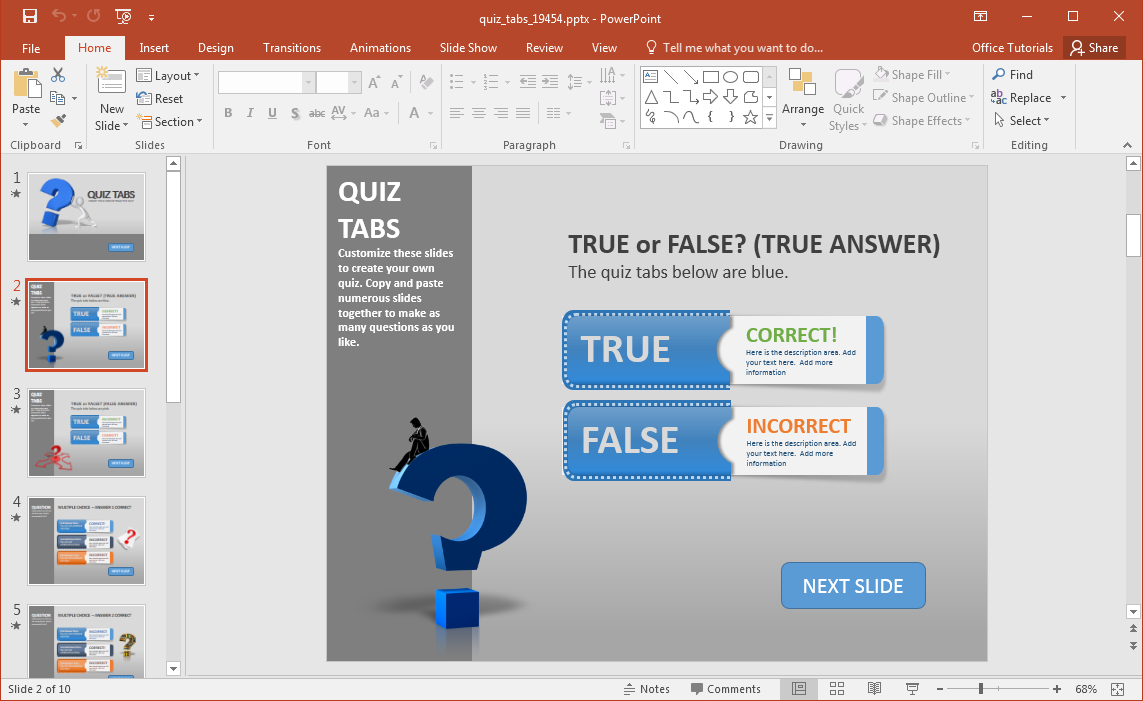Switch to Reading View icon

click(x=874, y=689)
